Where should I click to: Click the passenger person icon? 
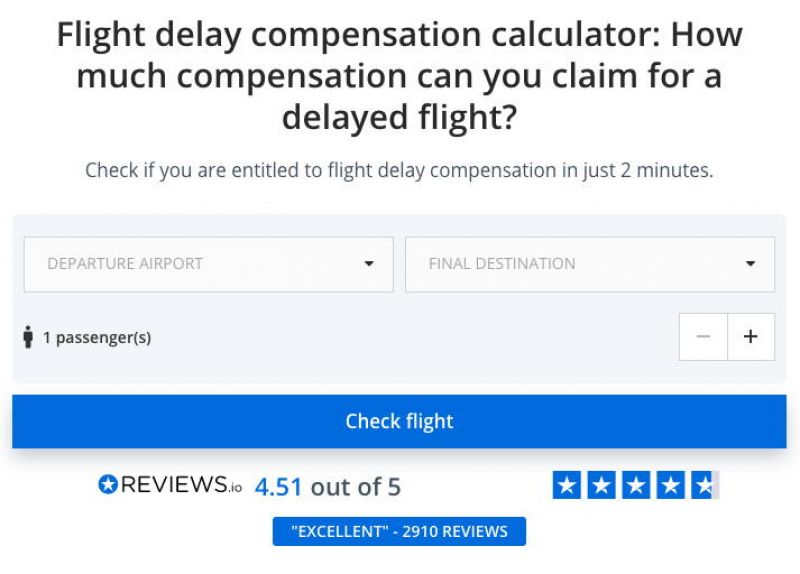28,337
